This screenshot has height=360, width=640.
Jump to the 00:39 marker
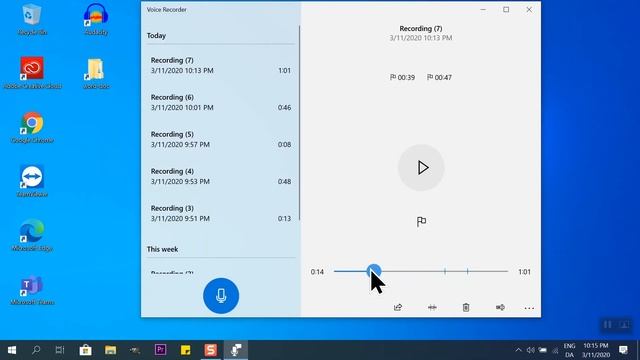pos(402,77)
